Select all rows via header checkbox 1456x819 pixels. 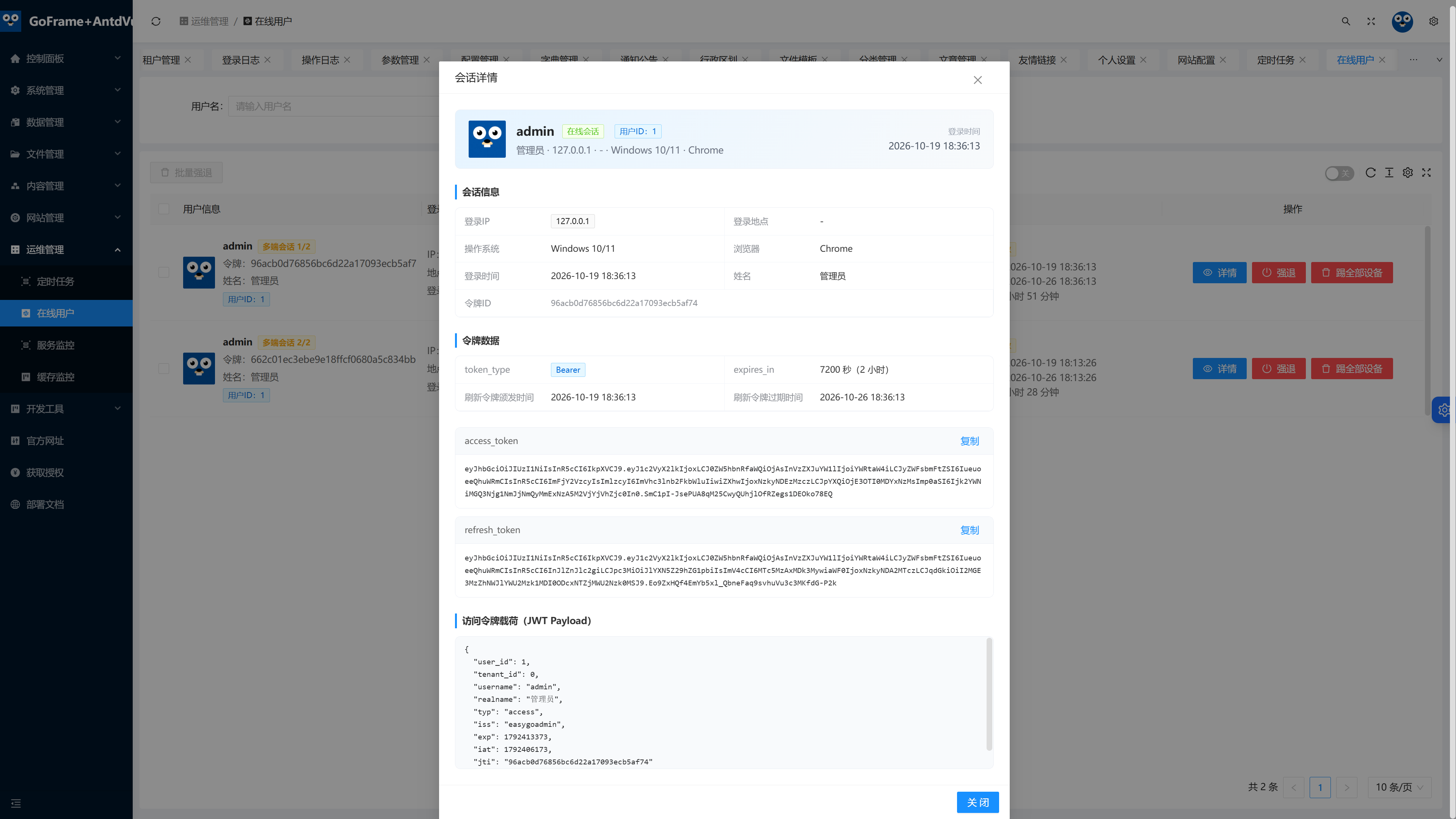point(164,209)
